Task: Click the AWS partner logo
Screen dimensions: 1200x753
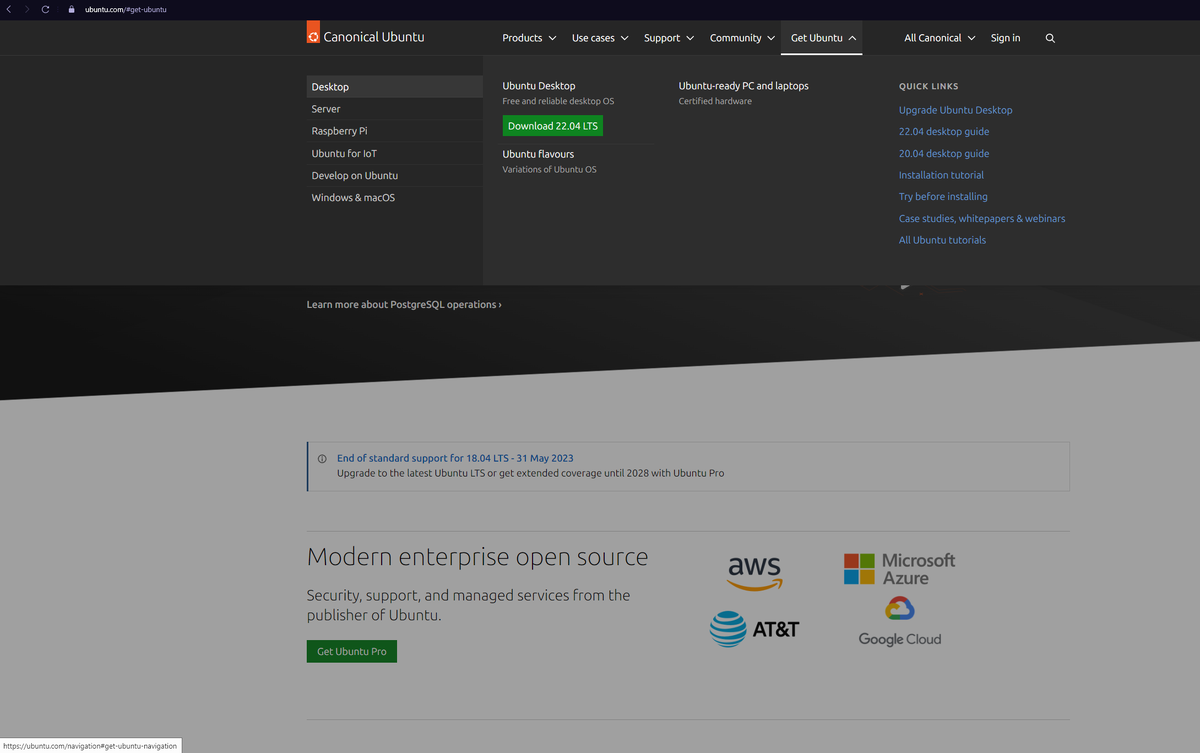Action: click(754, 572)
